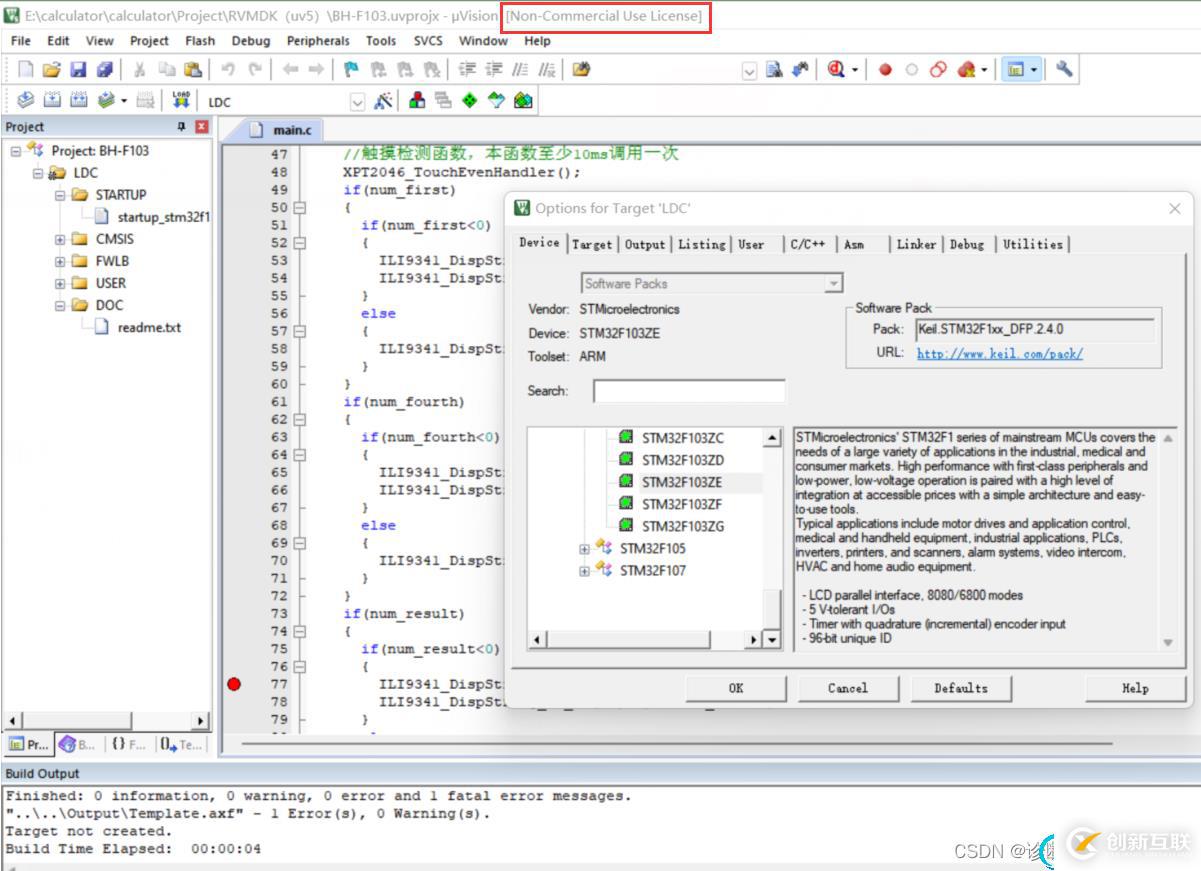Expand the USER folder in project tree
The height and width of the screenshot is (871, 1201).
60,283
